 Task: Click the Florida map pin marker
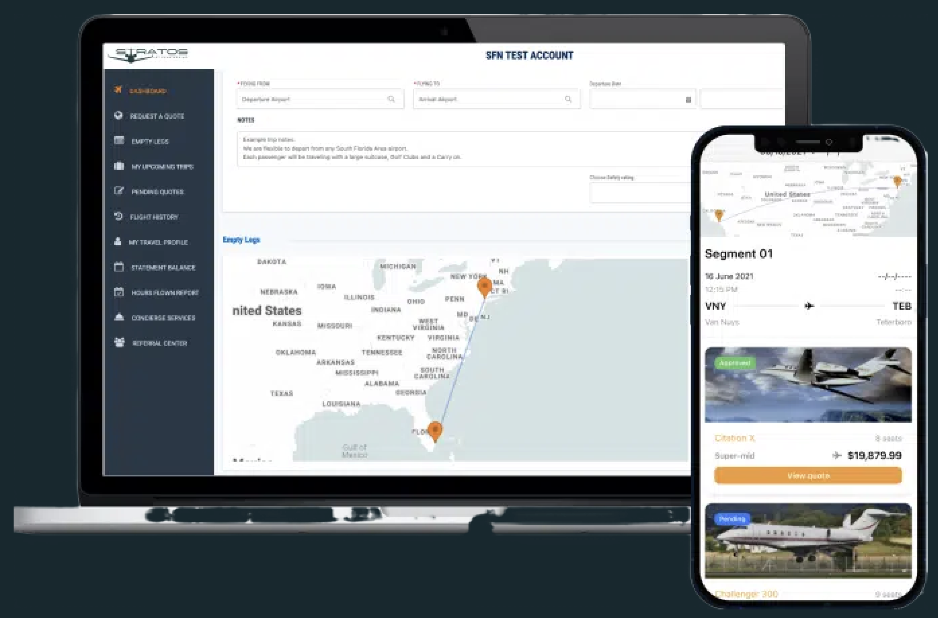(435, 431)
